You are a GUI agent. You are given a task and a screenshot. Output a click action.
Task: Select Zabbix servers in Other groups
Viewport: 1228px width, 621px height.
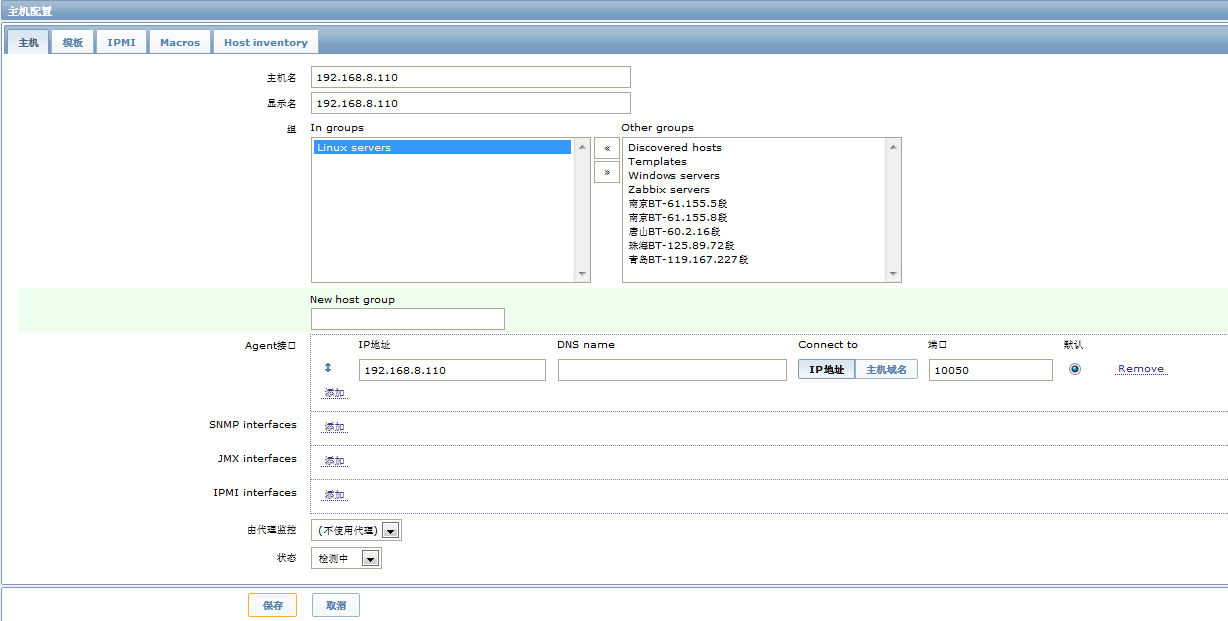pos(668,189)
